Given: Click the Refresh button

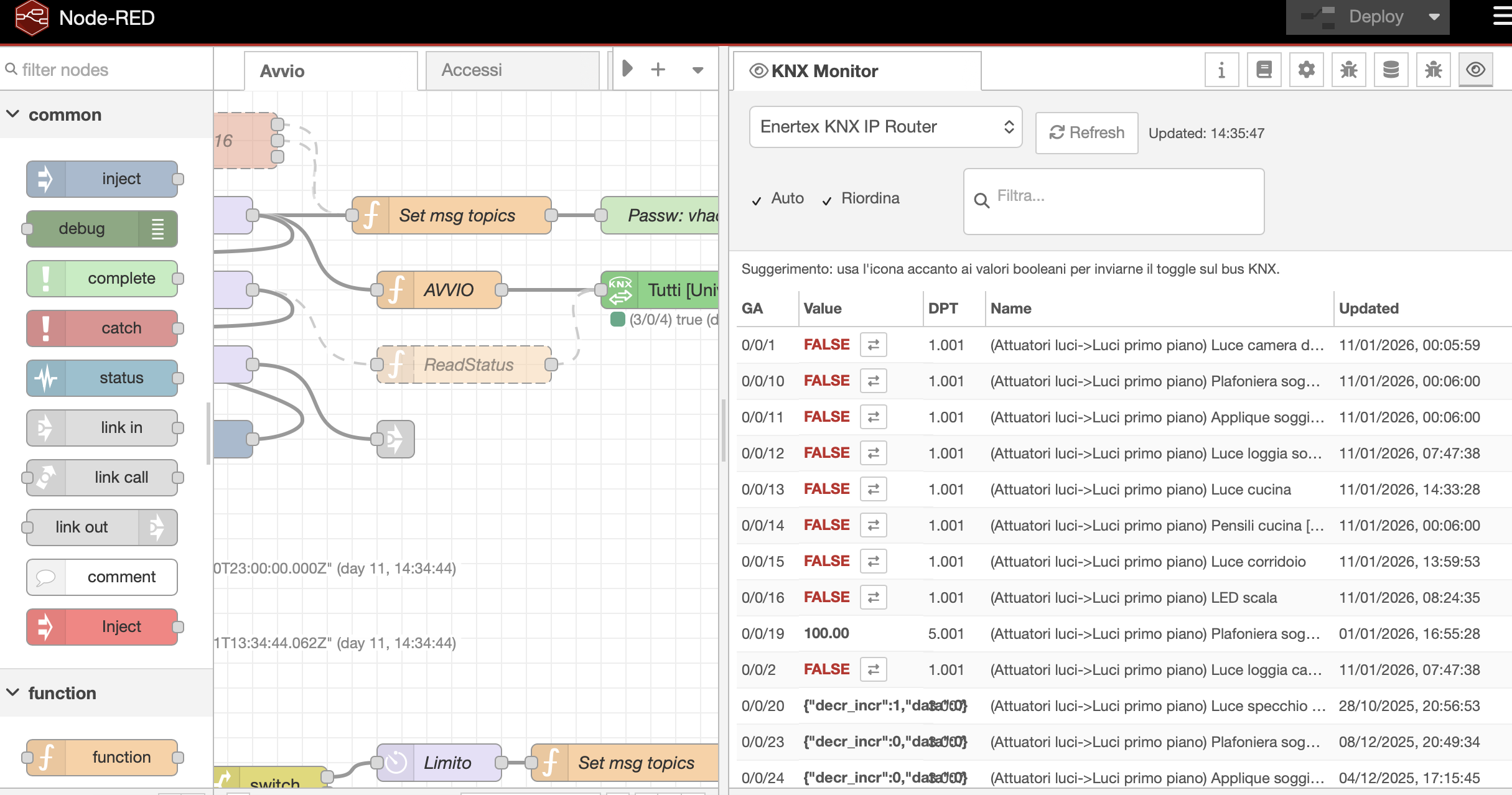Looking at the screenshot, I should pos(1086,133).
